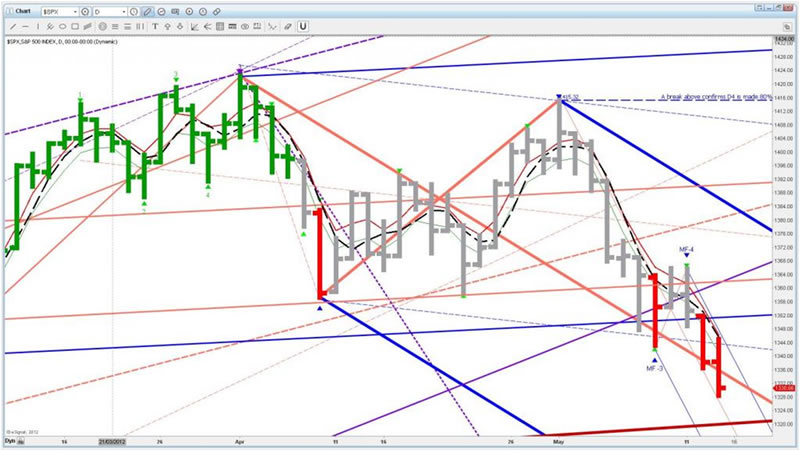Click the 21/03/2012 date cursor label
Screen dimensions: 800x451
[112, 441]
